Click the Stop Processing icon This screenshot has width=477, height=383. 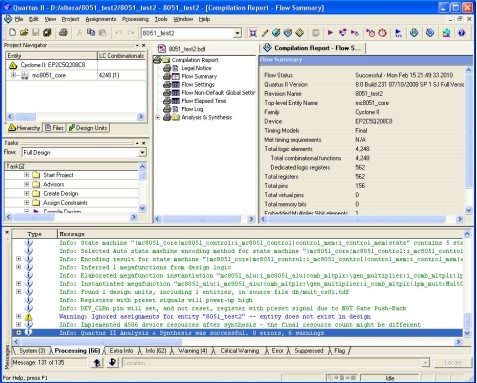tap(315, 33)
